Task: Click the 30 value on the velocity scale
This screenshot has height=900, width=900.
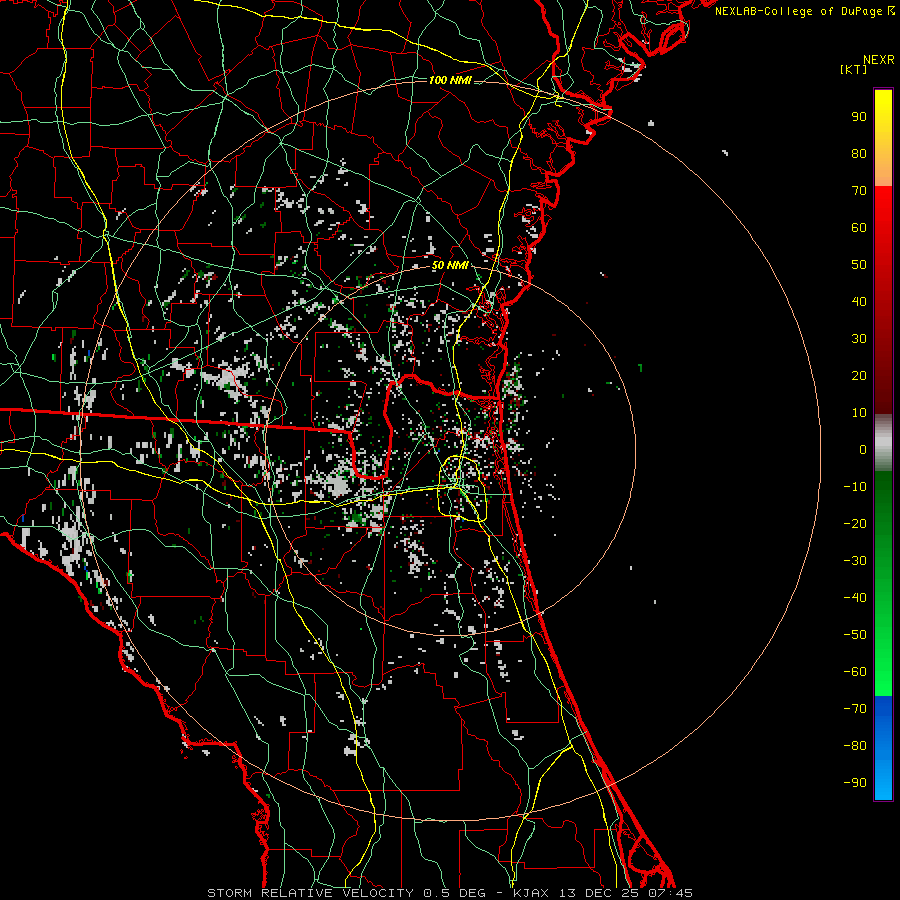Action: pos(859,339)
